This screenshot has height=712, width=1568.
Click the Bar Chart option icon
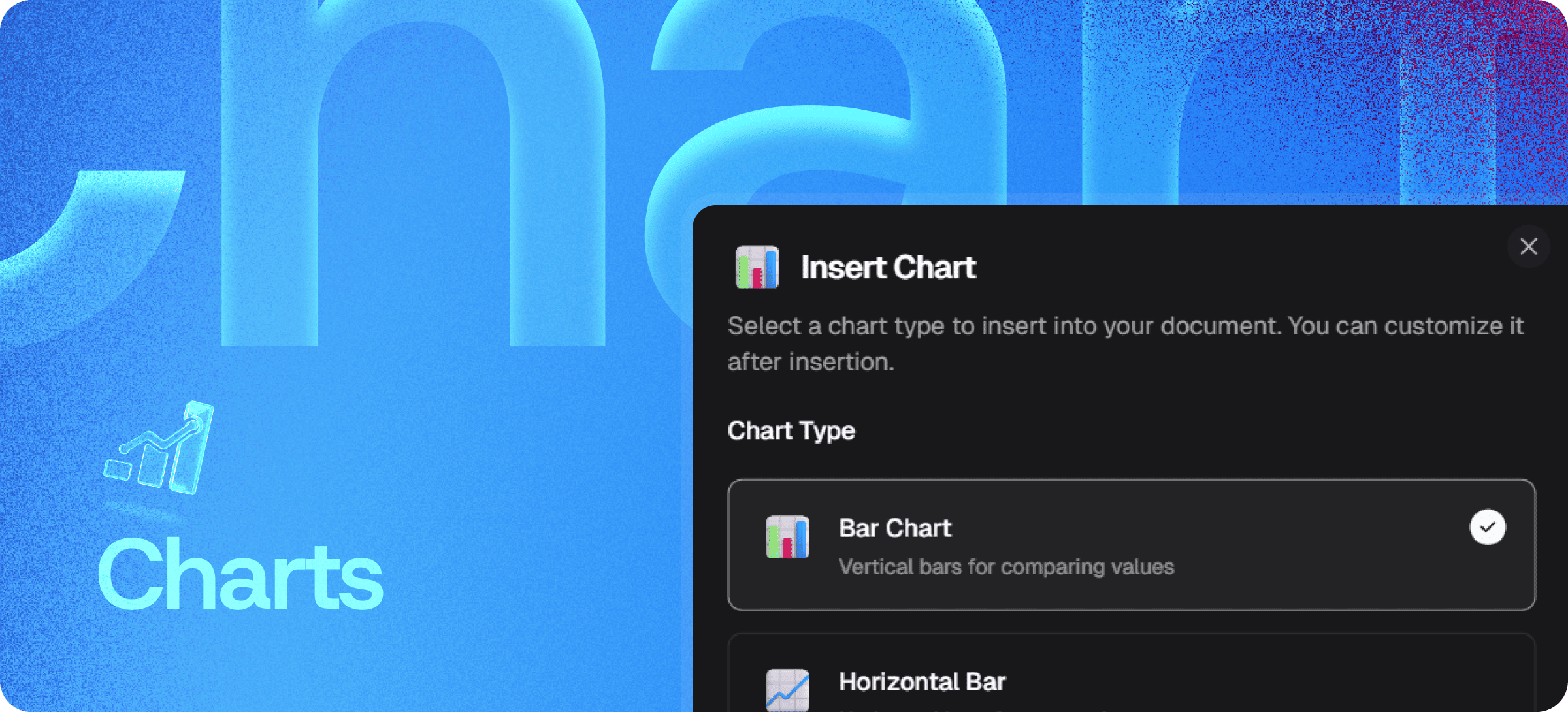(787, 537)
